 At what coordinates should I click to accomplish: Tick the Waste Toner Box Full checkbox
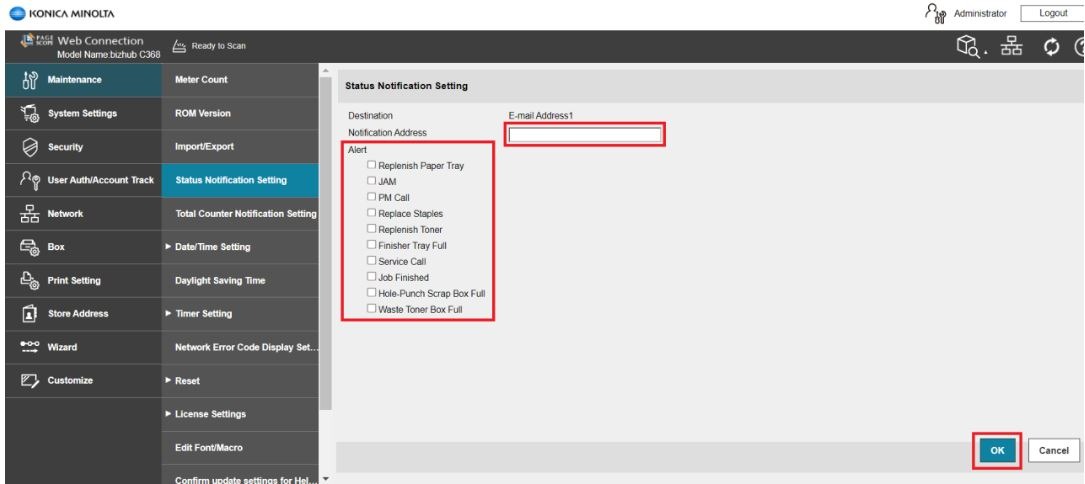tap(372, 309)
